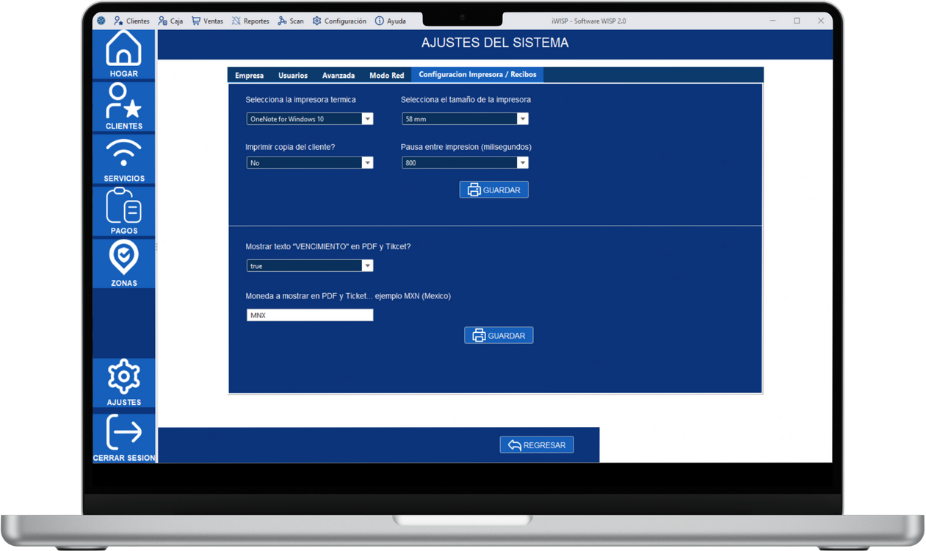The image size is (926, 551).
Task: Click the iWISP app logo icon
Action: (101, 21)
